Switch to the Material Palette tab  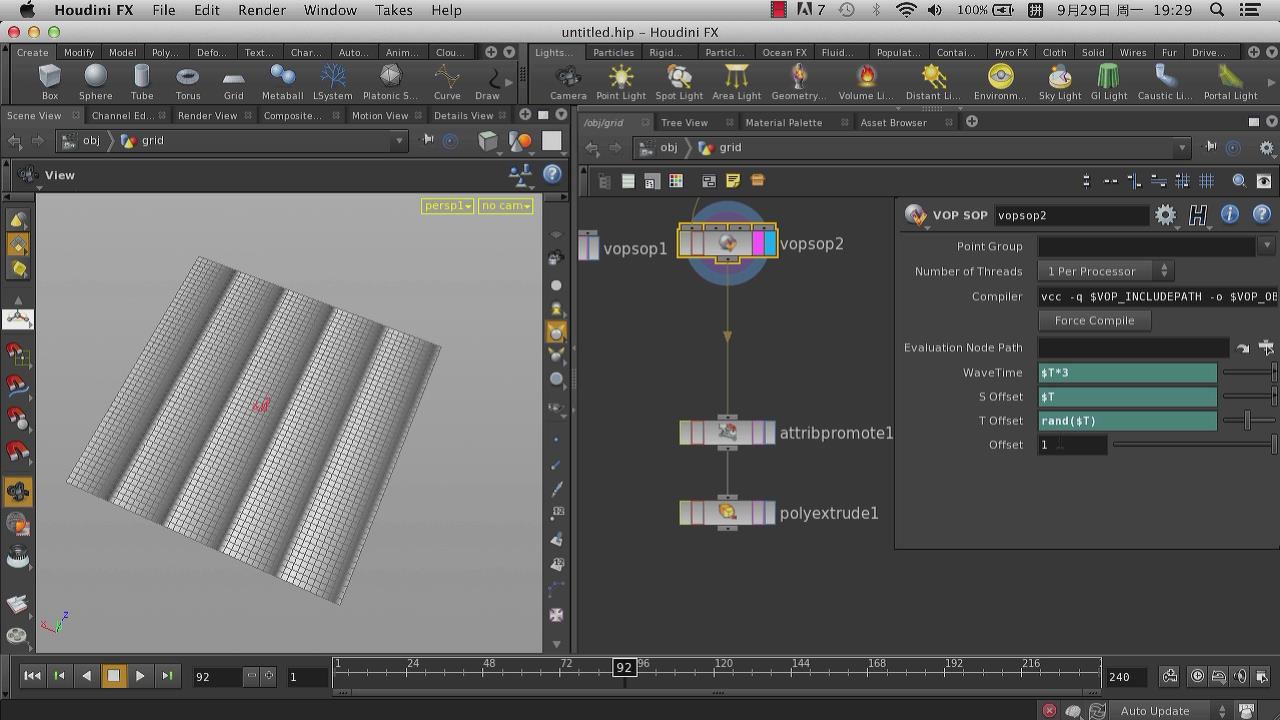(x=784, y=122)
